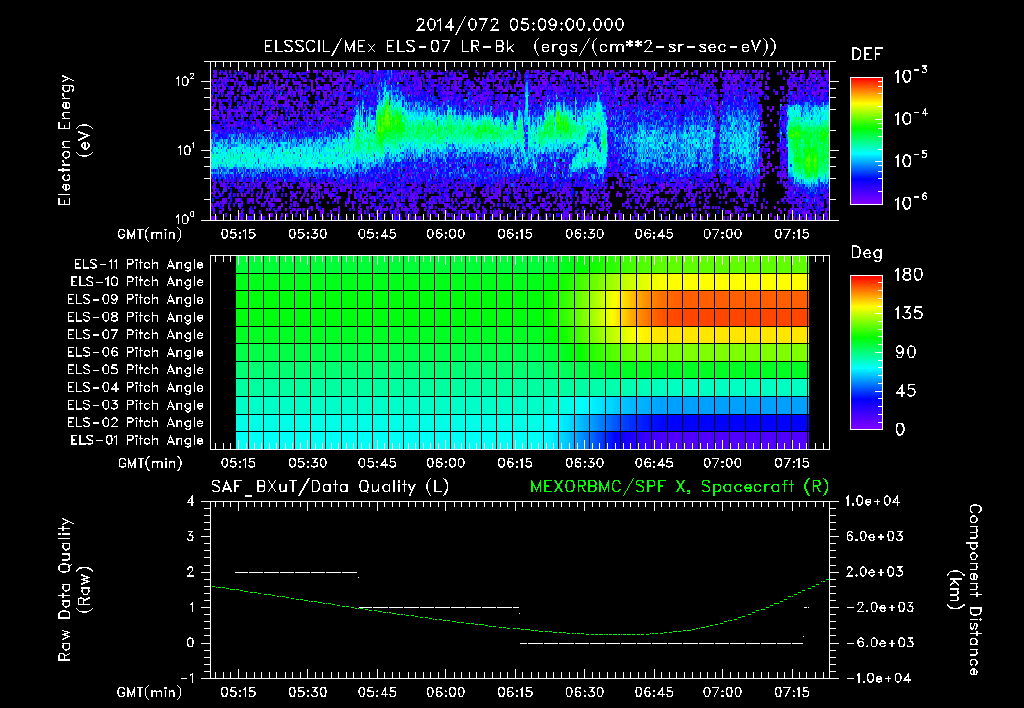
Task: Click the ELS-03 Pitch Angle row label
Action: 136,405
